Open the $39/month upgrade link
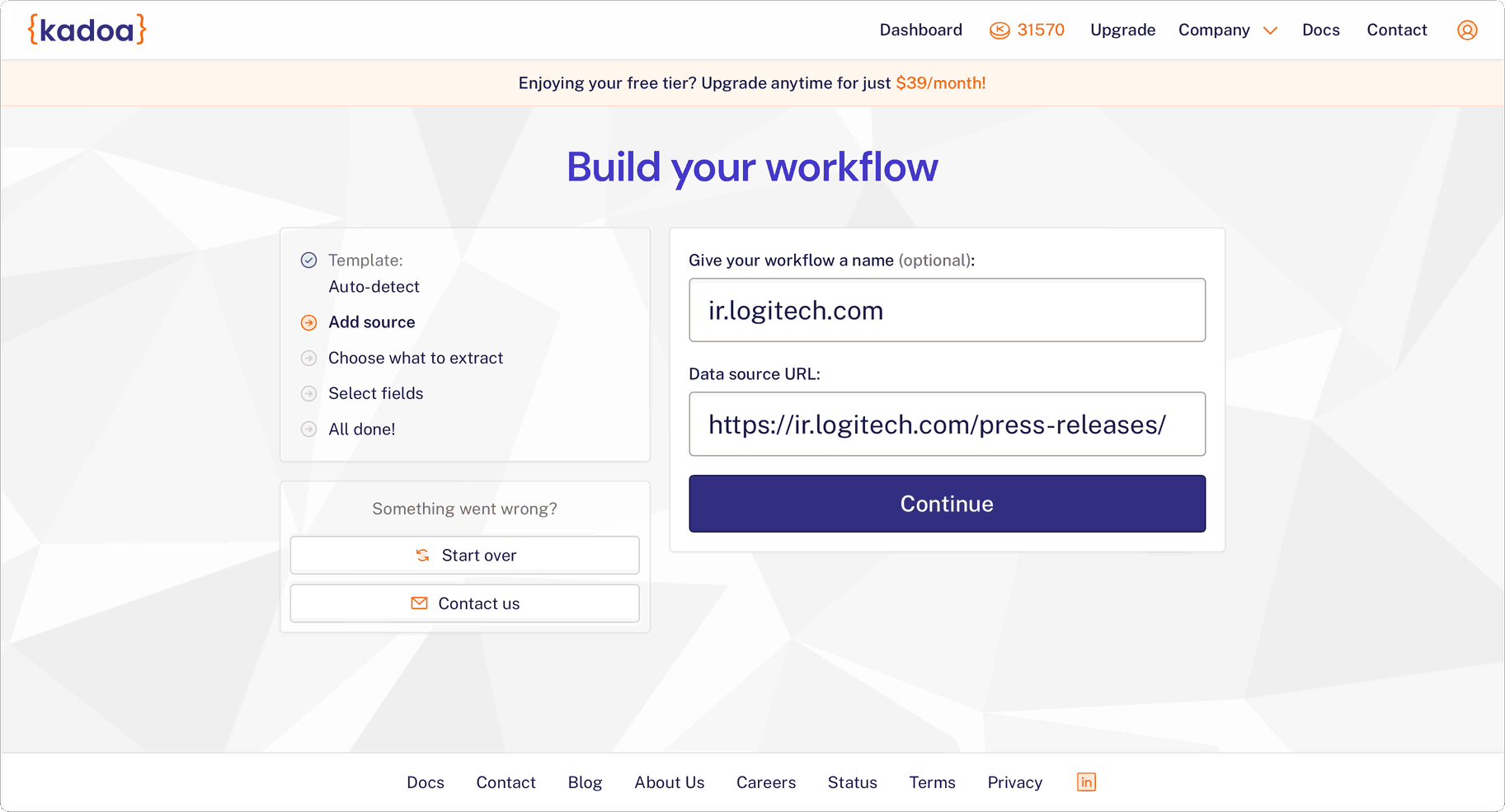Screen dimensions: 1505x812 pos(940,83)
